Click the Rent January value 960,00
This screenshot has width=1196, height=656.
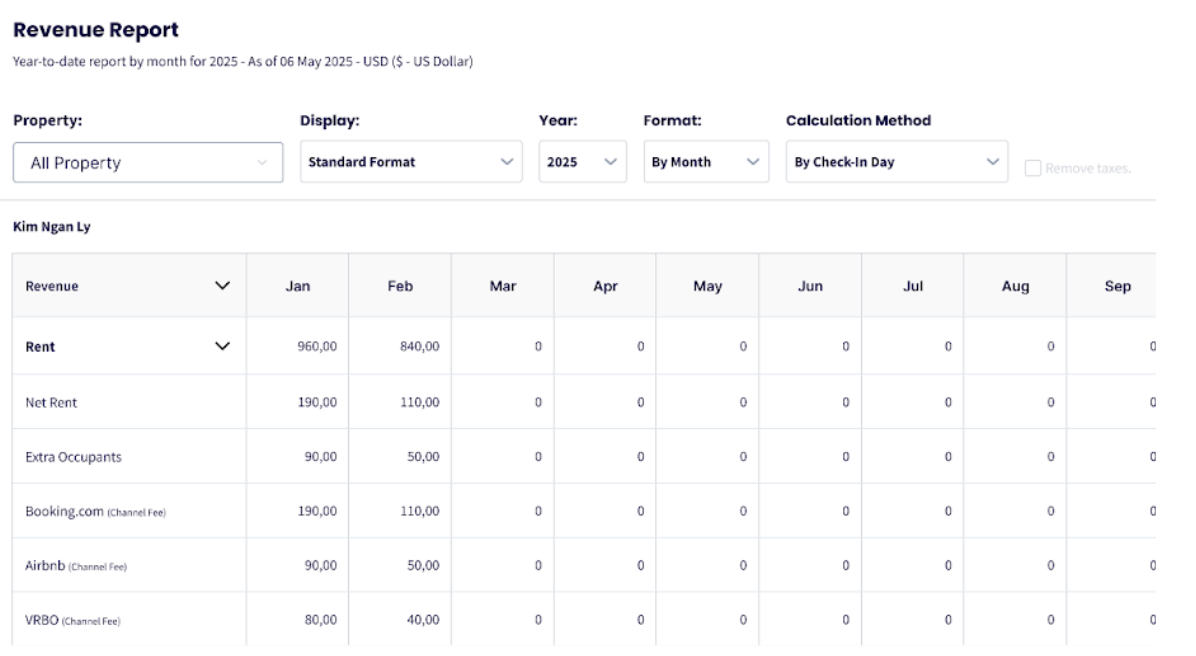coord(319,347)
